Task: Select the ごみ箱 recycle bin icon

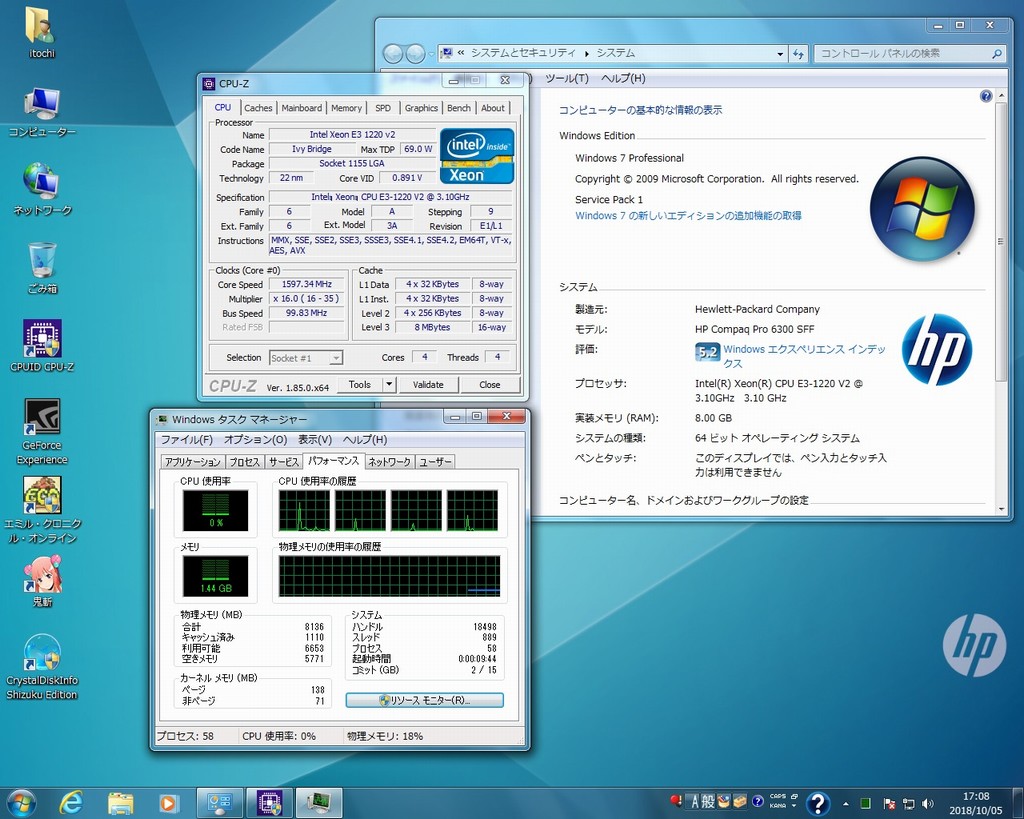Action: [42, 268]
